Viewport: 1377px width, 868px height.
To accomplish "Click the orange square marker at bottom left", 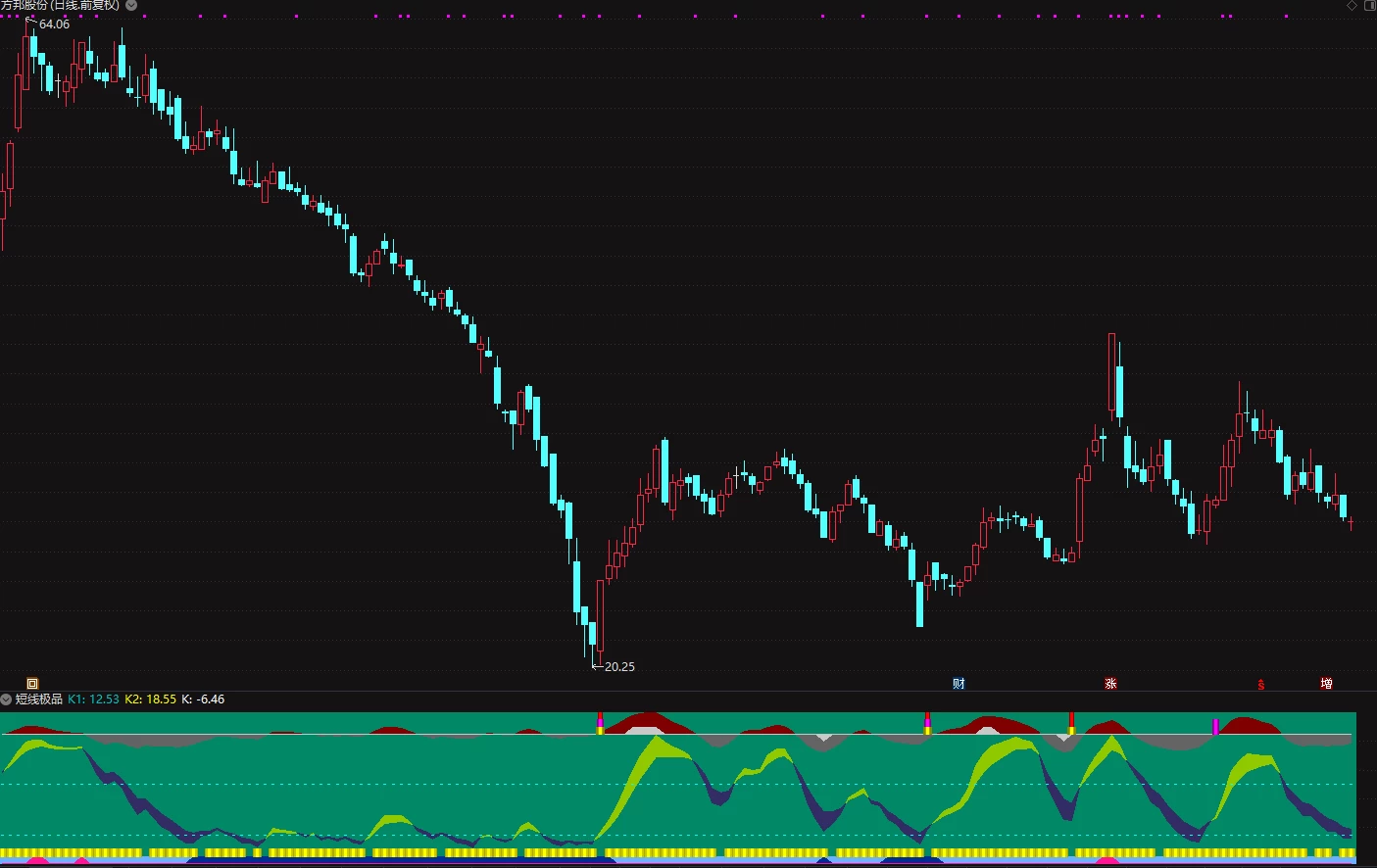I will [x=32, y=684].
